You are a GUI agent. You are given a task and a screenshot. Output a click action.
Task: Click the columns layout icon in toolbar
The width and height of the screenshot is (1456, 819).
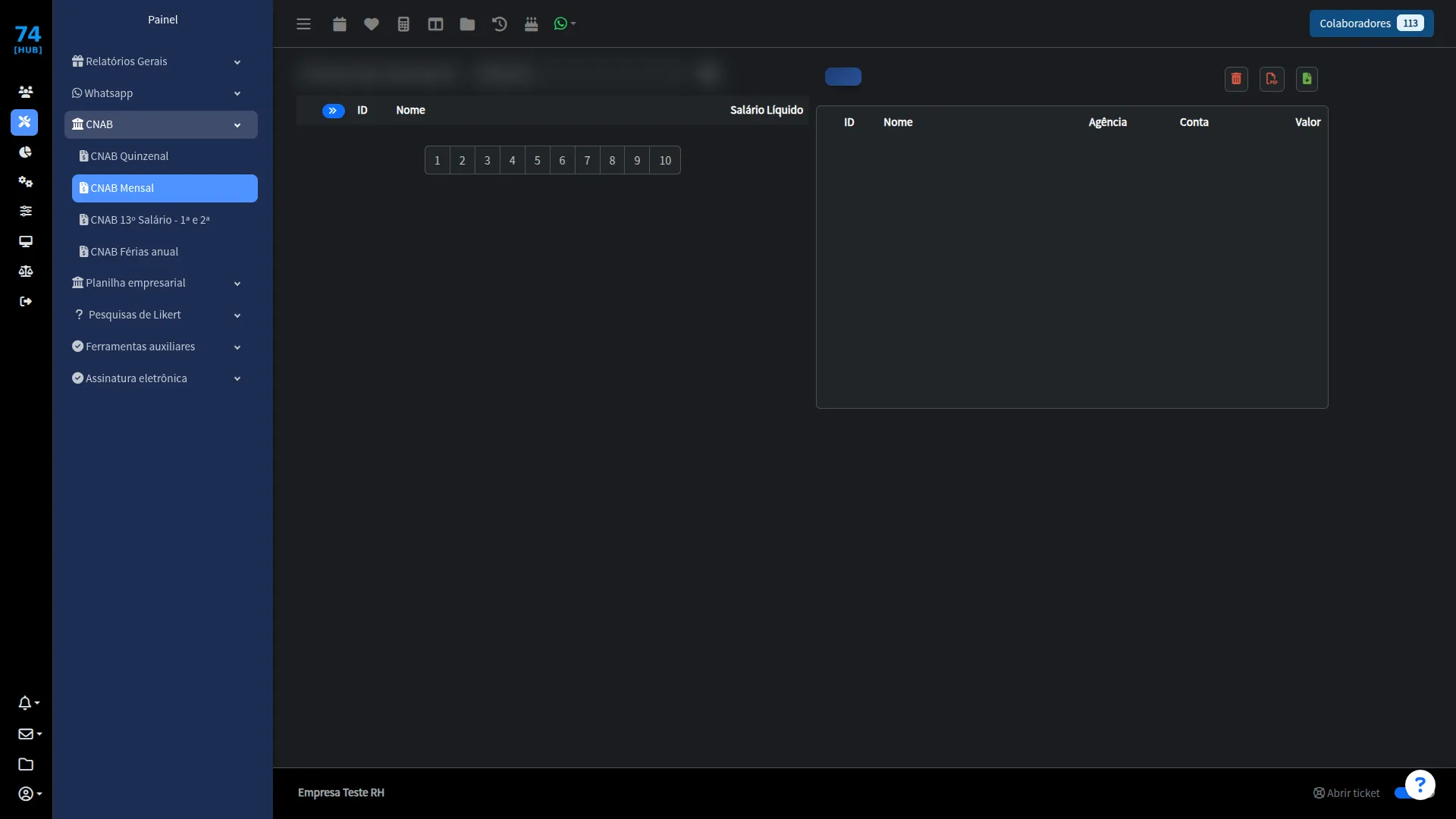click(x=435, y=24)
